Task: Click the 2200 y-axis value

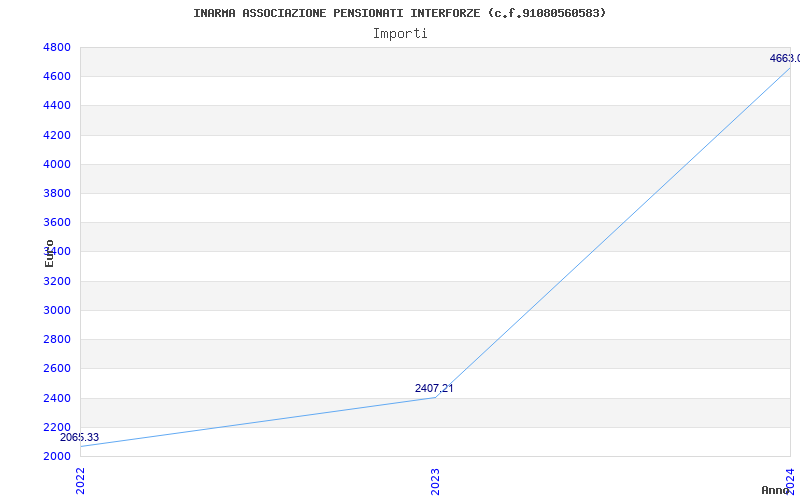Action: [x=57, y=427]
